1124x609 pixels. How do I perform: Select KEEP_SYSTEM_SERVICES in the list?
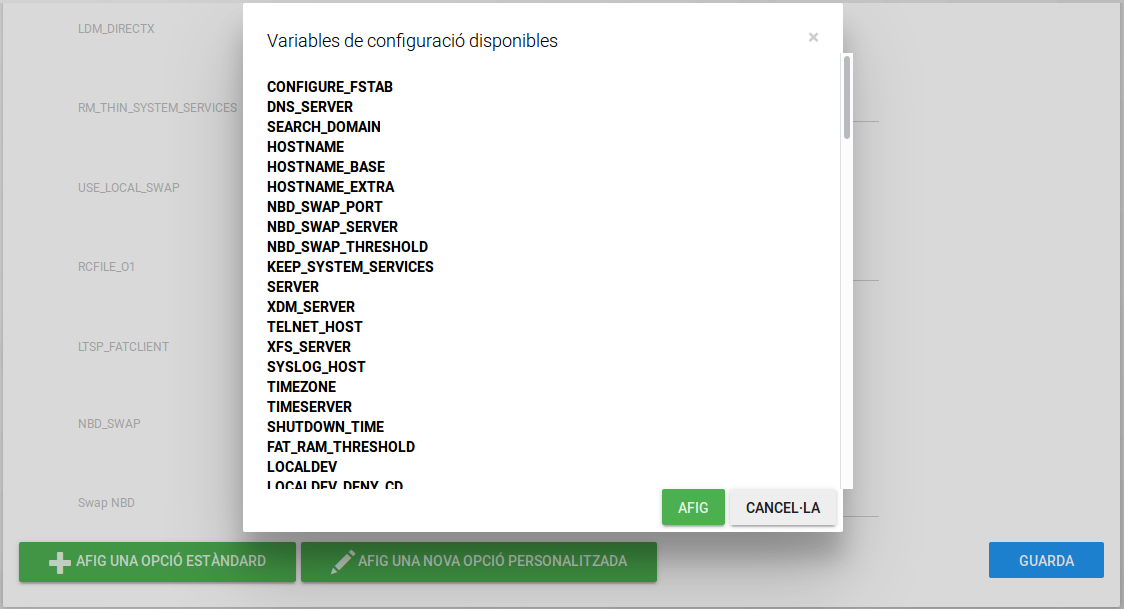350,267
